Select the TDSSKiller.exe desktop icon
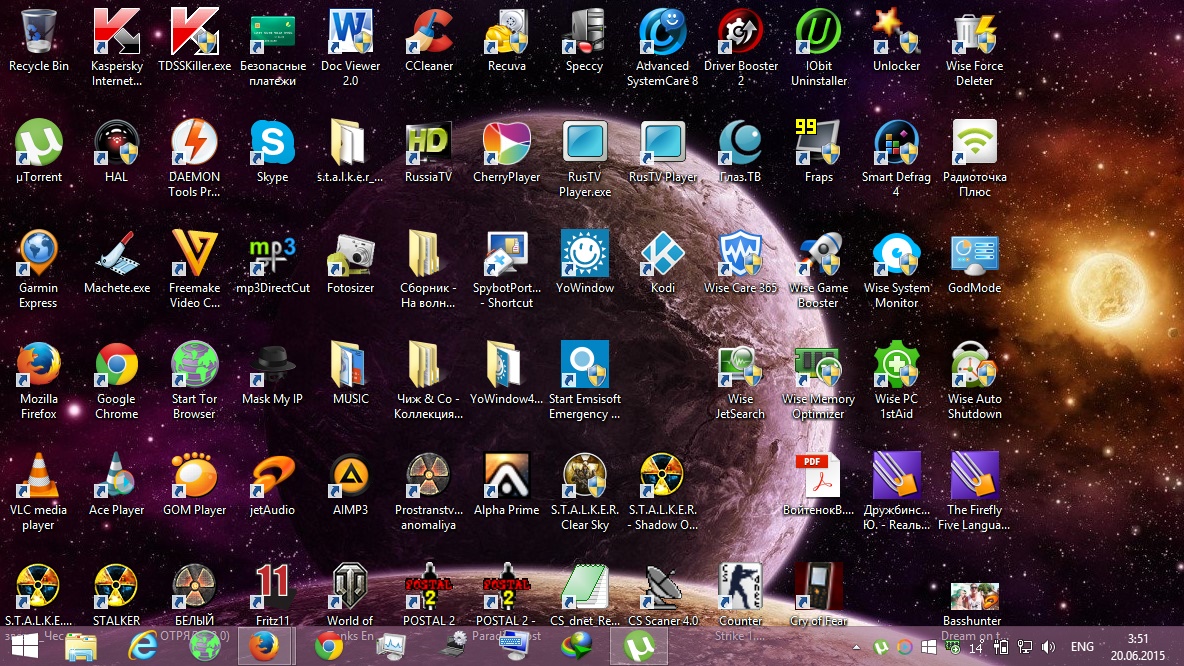The height and width of the screenshot is (666, 1184). click(x=194, y=32)
